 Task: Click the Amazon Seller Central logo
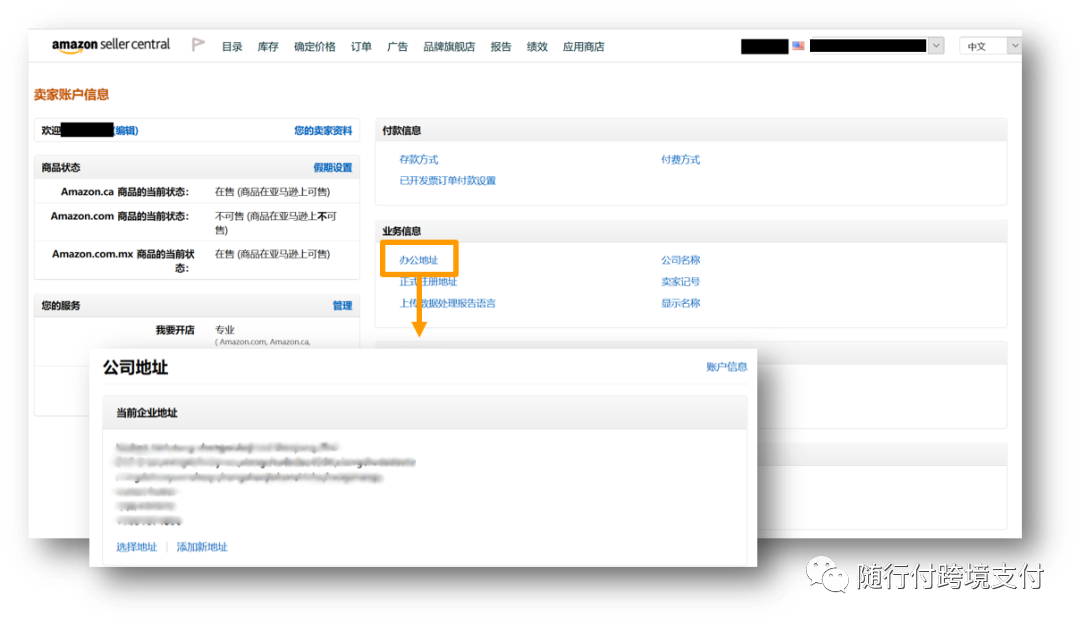coord(111,45)
